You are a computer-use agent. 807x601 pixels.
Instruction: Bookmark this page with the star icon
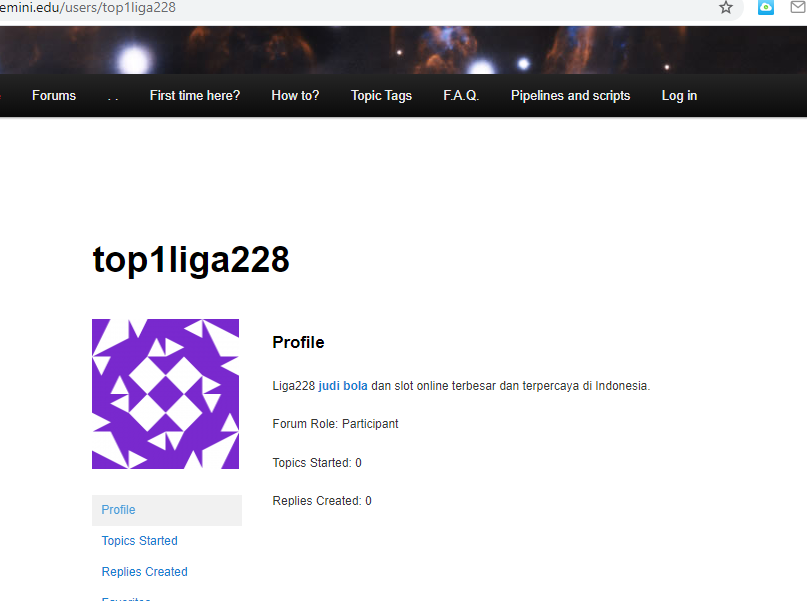[726, 8]
